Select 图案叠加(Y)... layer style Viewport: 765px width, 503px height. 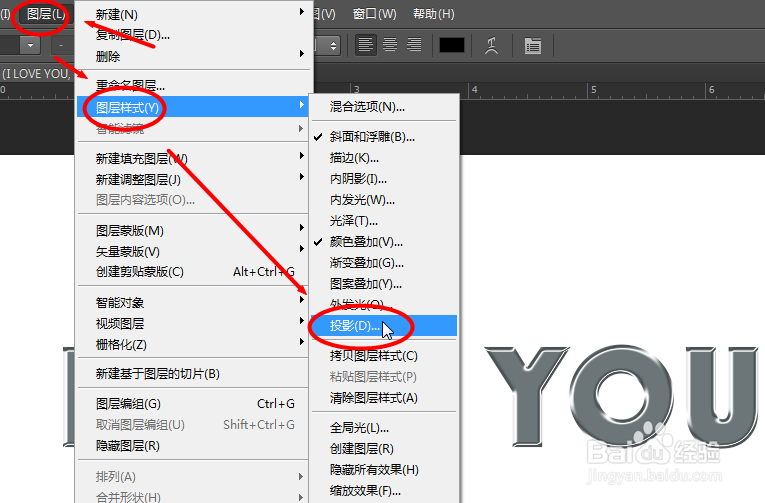(x=384, y=284)
